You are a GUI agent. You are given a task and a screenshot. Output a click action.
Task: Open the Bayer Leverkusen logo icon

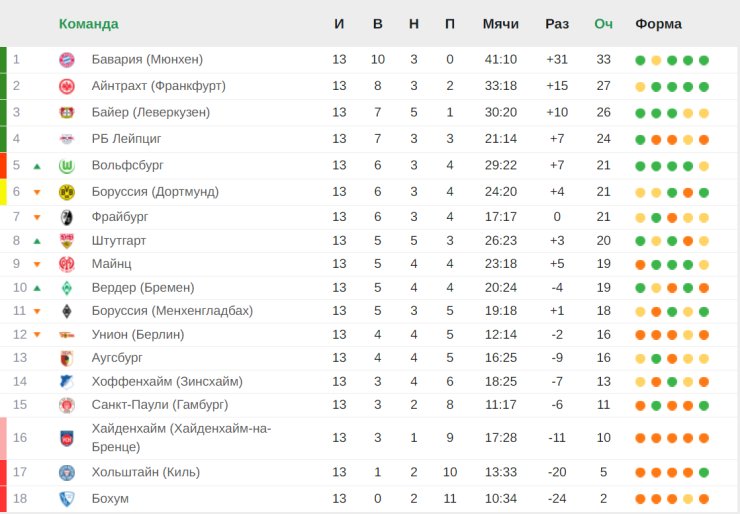(x=67, y=113)
